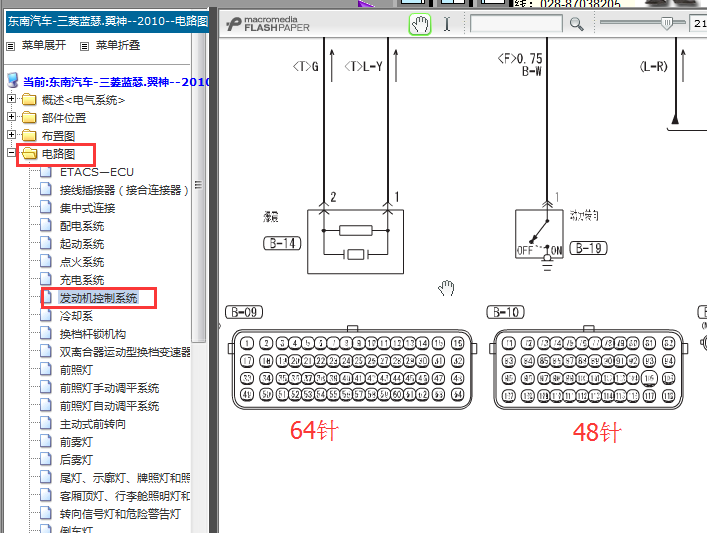
Task: Click the FlashPaper search text field
Action: coord(516,23)
